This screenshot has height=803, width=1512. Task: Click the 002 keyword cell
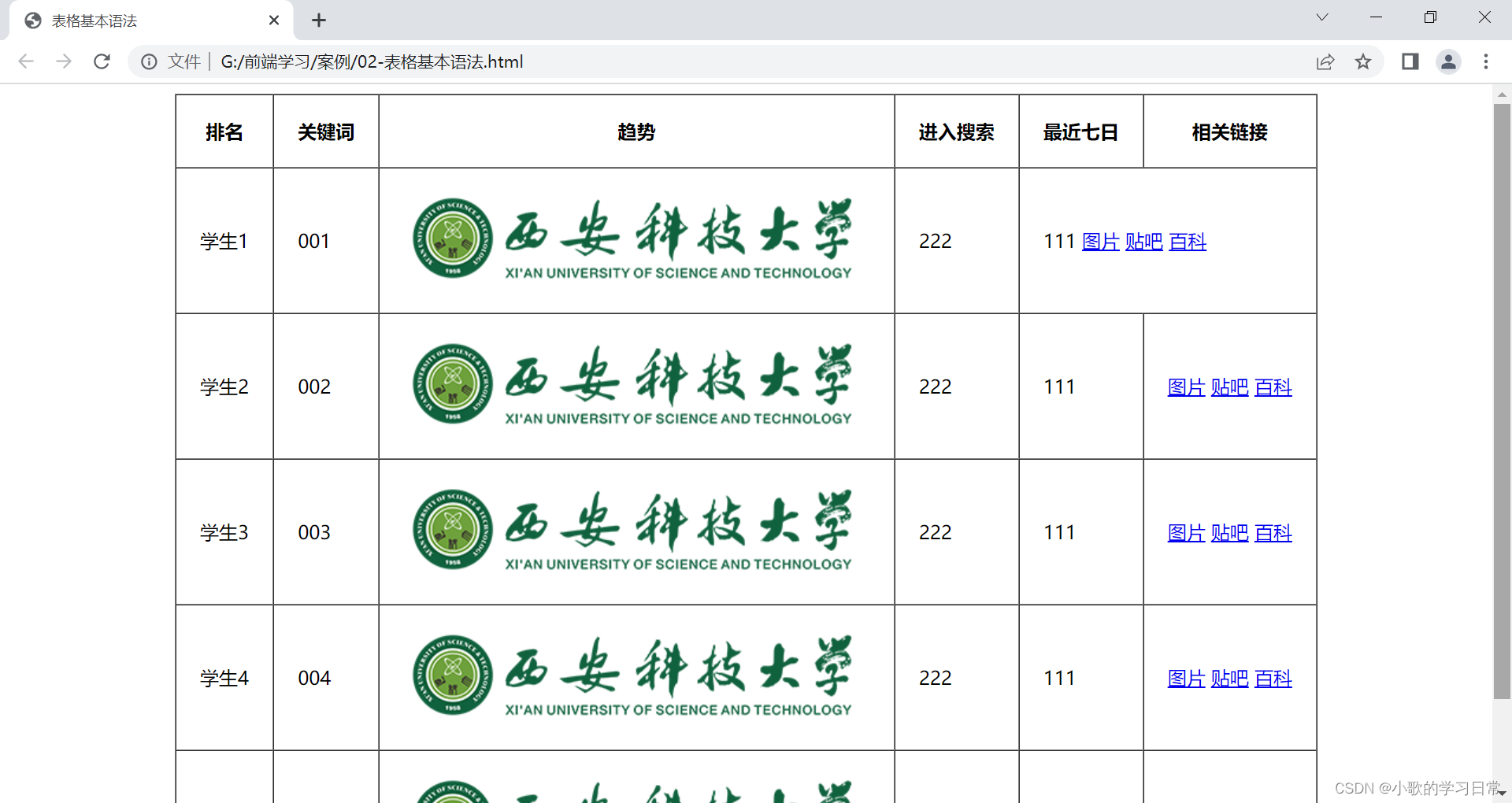(x=326, y=387)
